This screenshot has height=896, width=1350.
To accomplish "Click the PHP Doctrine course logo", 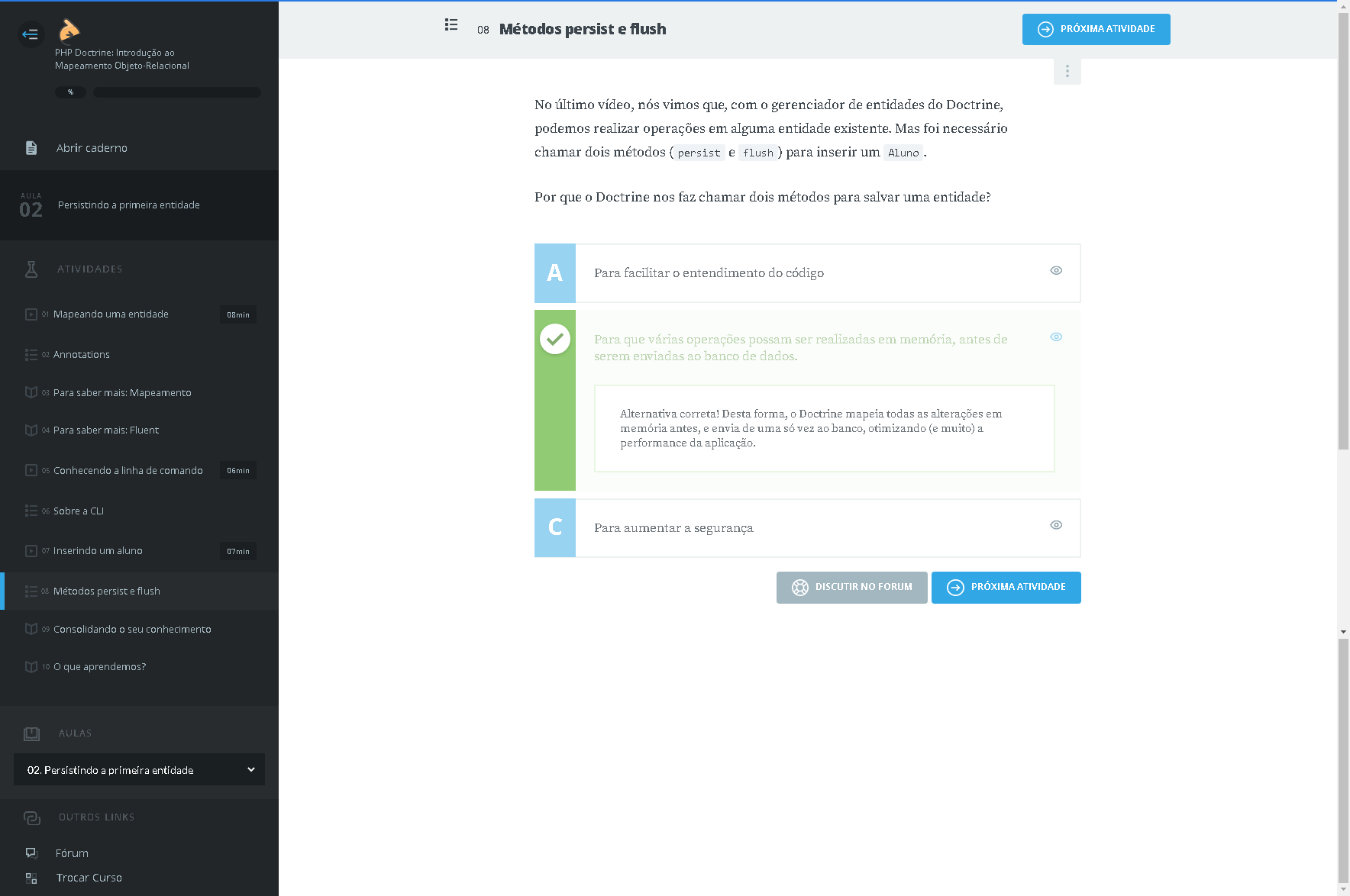I will coord(69,30).
